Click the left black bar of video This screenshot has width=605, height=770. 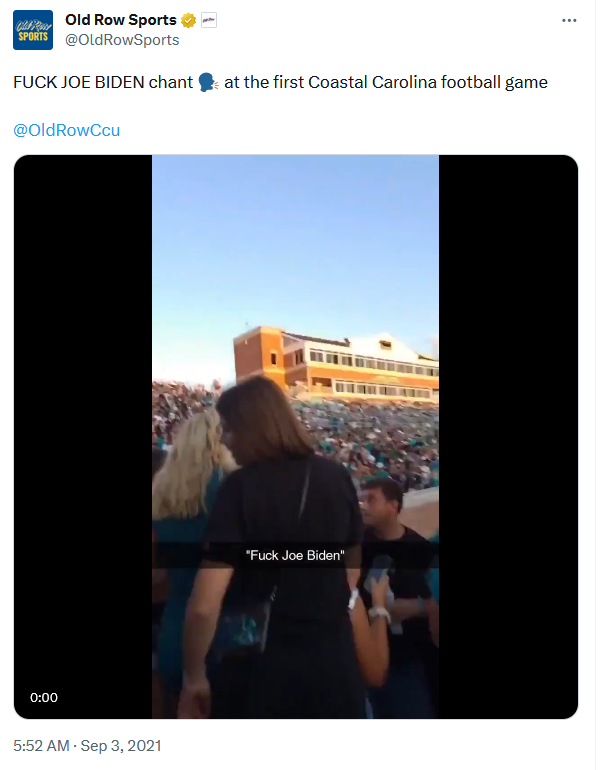pyautogui.click(x=83, y=437)
